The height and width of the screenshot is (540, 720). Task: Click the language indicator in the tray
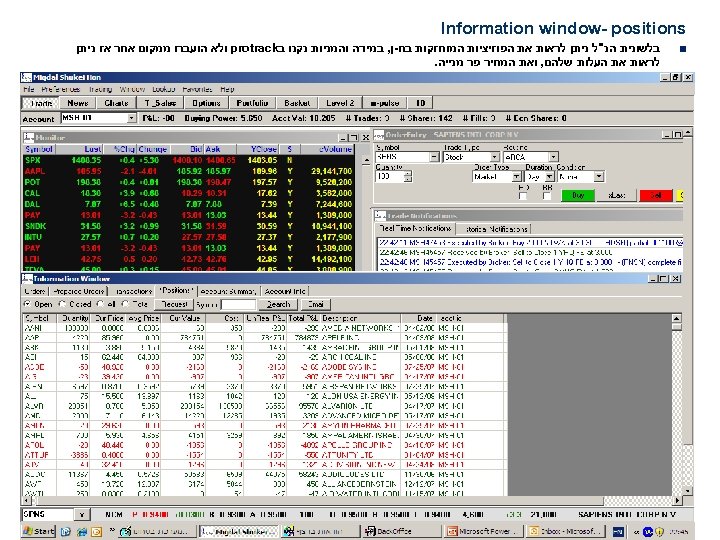click(x=618, y=532)
